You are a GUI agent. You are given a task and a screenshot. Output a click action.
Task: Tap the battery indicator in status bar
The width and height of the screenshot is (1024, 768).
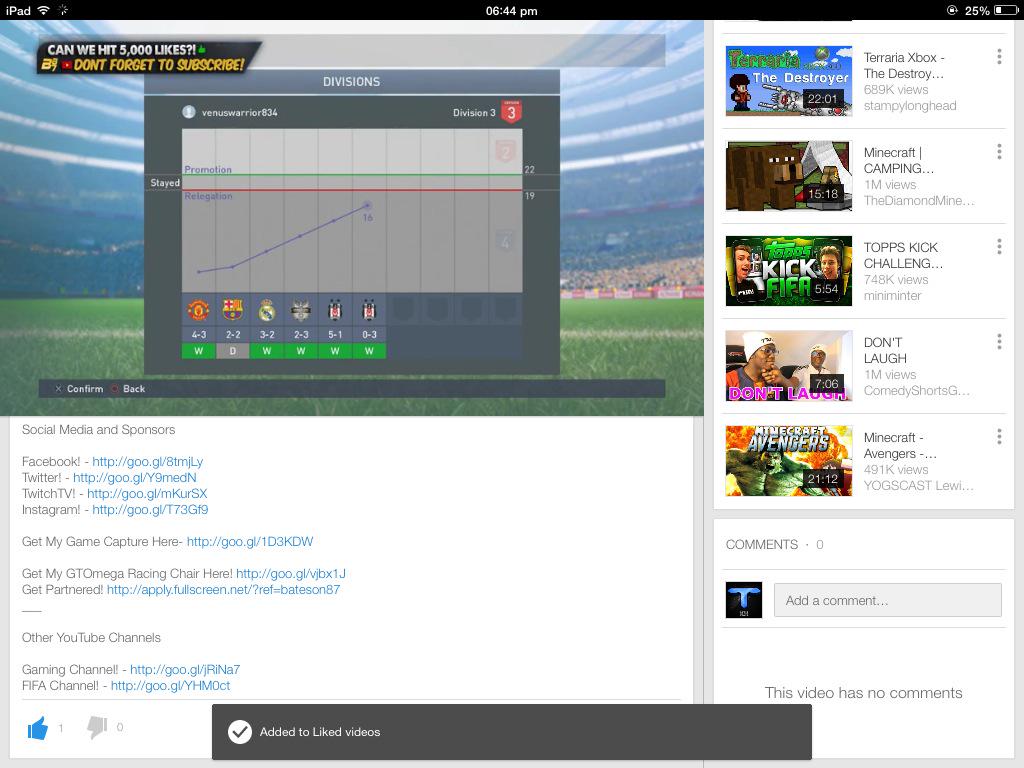click(x=1006, y=10)
